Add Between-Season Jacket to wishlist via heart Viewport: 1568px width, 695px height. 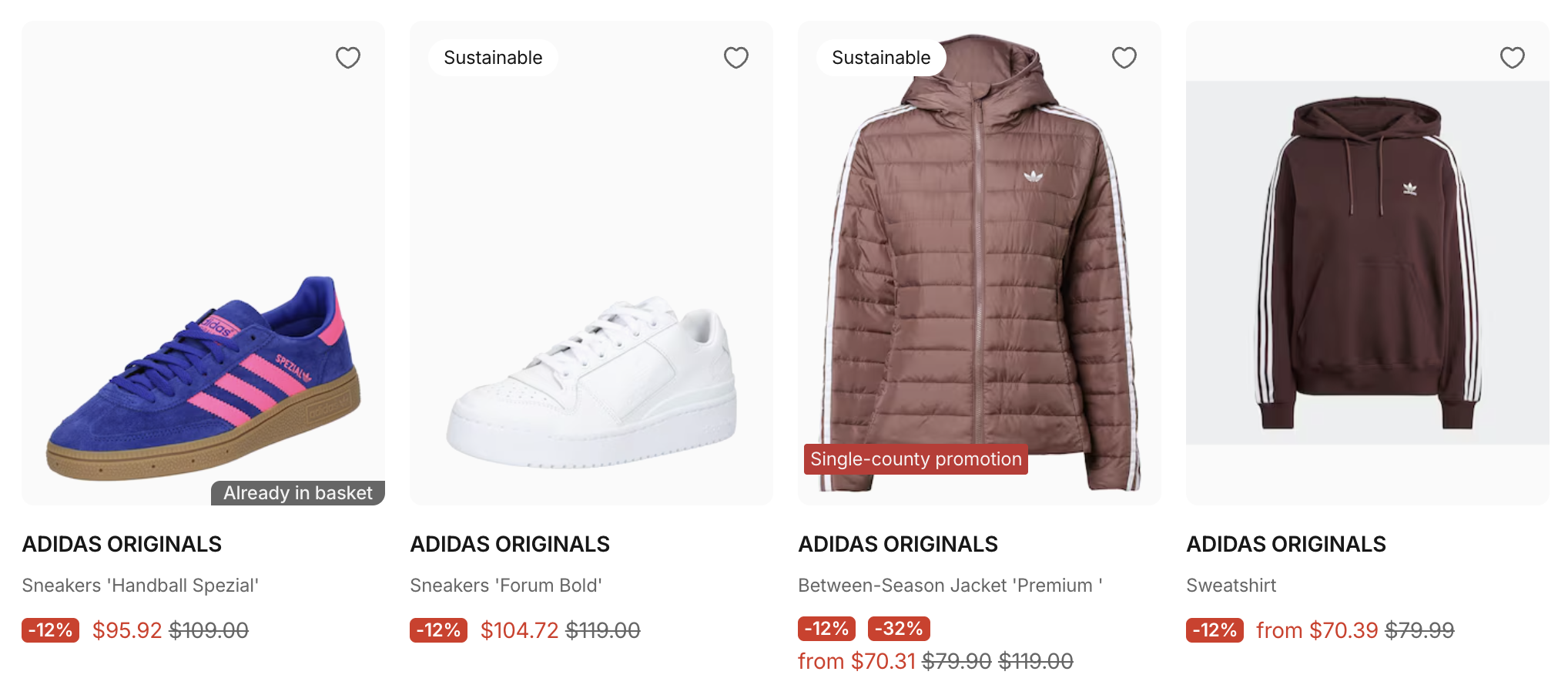point(1124,58)
